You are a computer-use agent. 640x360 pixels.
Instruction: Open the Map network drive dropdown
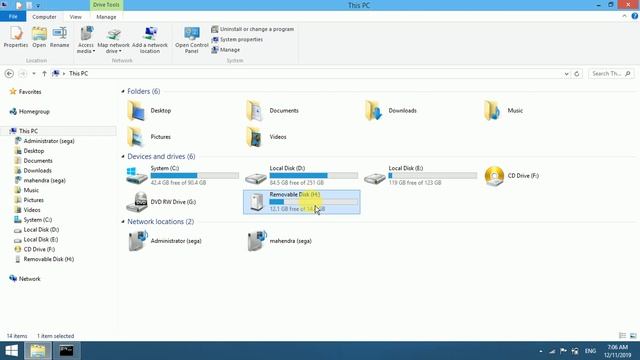113,40
